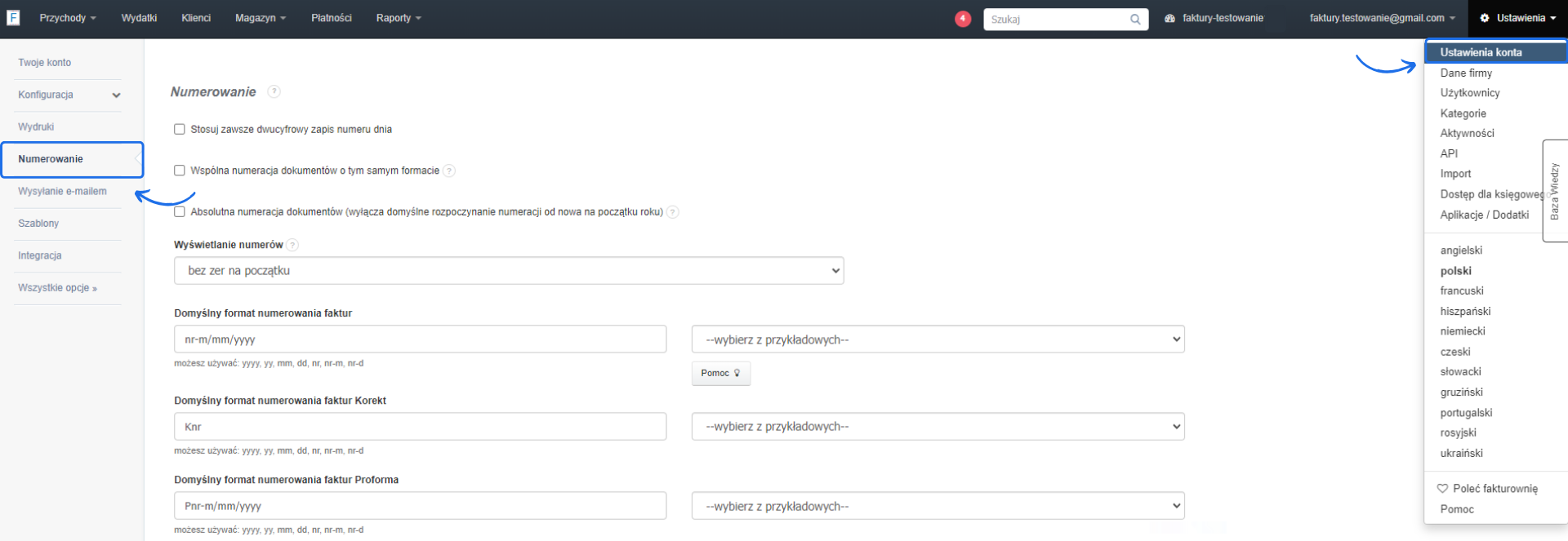The image size is (1568, 541).
Task: Open Szablony in sidebar
Action: click(x=38, y=224)
